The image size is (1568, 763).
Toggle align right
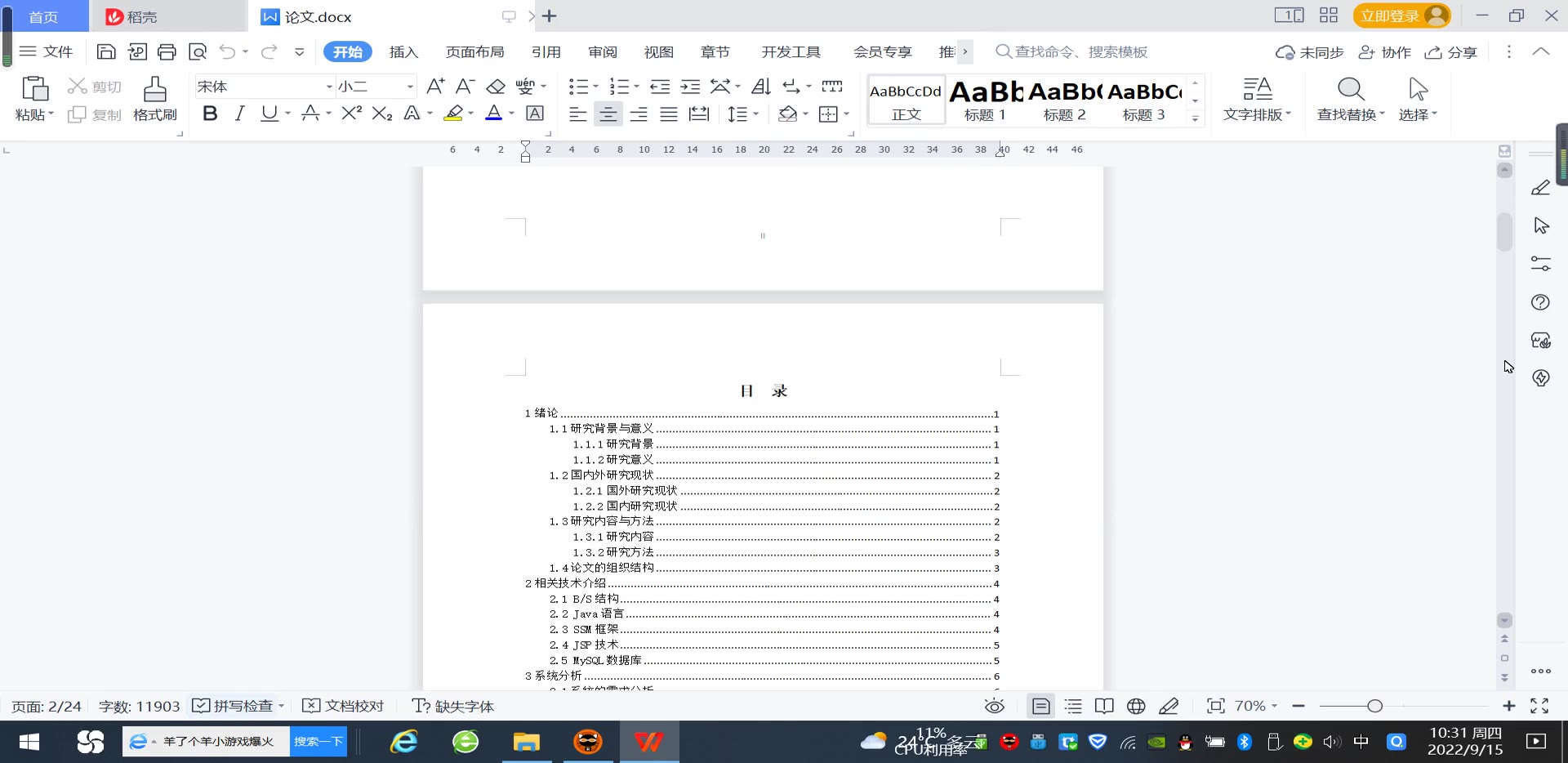pyautogui.click(x=639, y=114)
